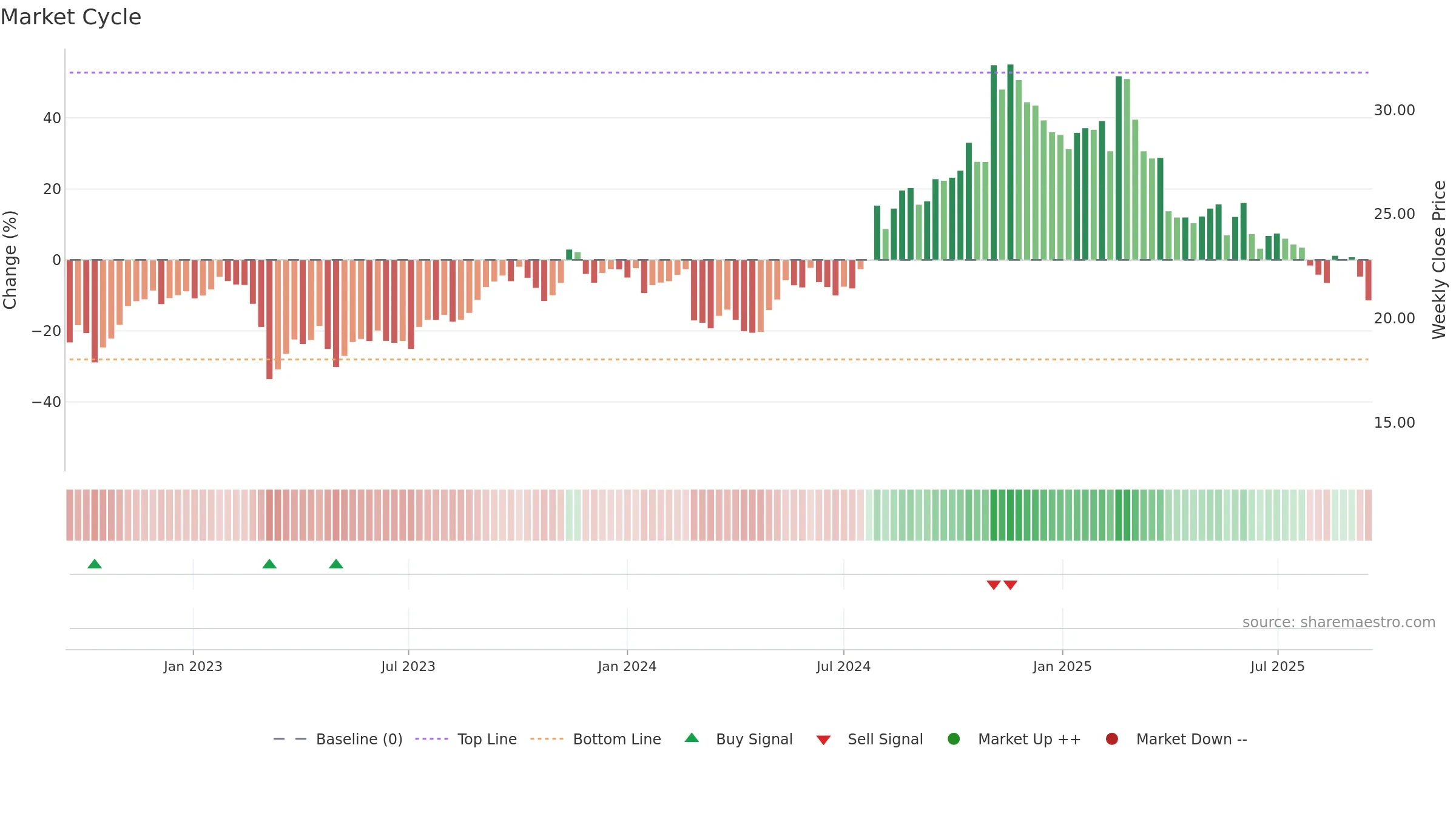Click the 15.00 price axis label
Screen dimensions: 1456x819
[1394, 423]
